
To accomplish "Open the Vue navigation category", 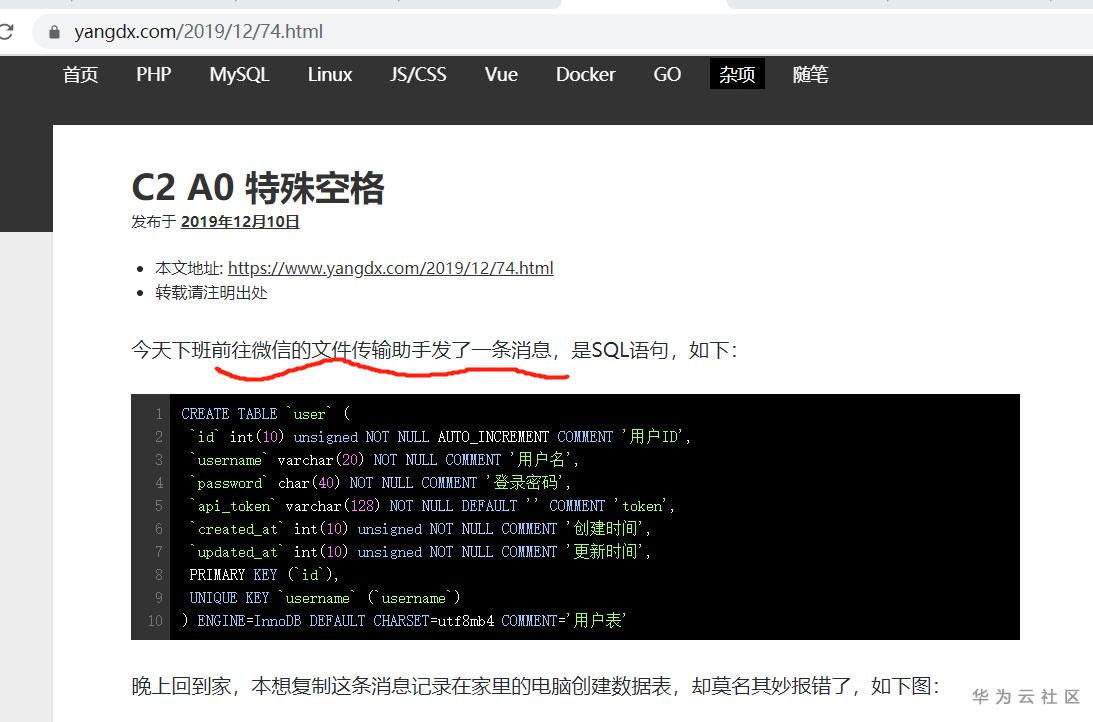I will coord(501,74).
